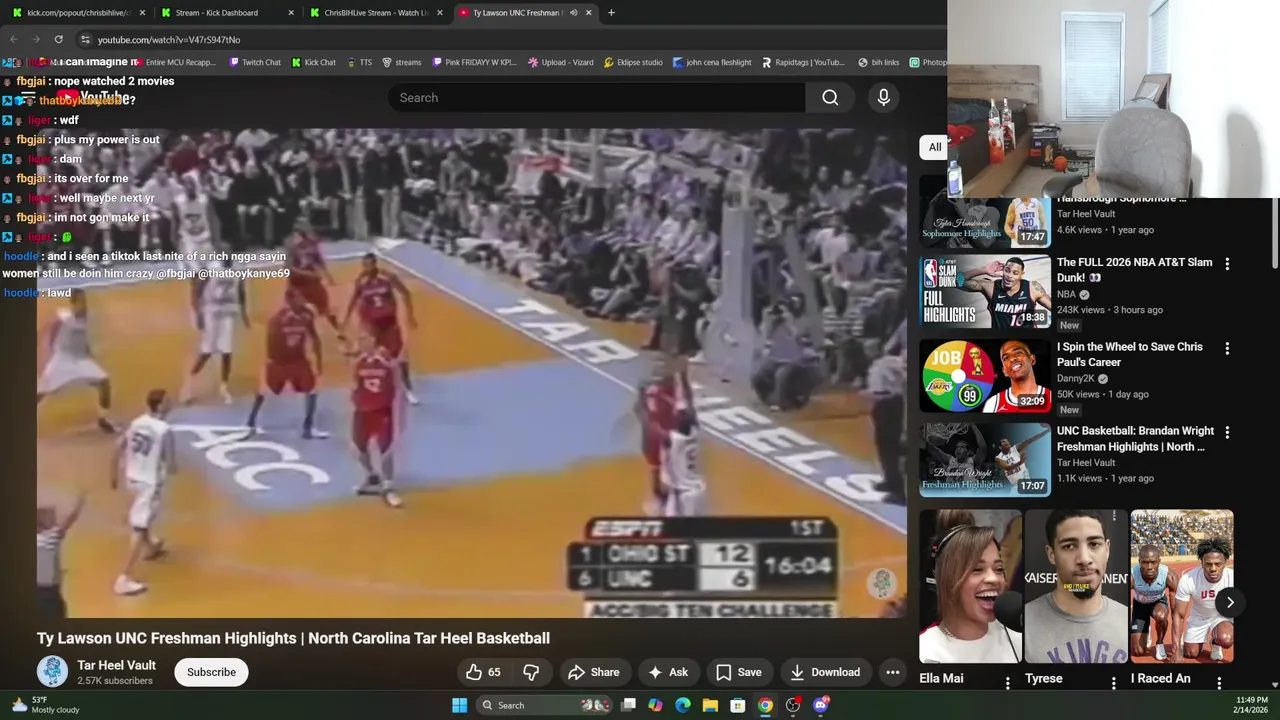The width and height of the screenshot is (1280, 720).
Task: Focus the YouTube search field
Action: [x=596, y=97]
